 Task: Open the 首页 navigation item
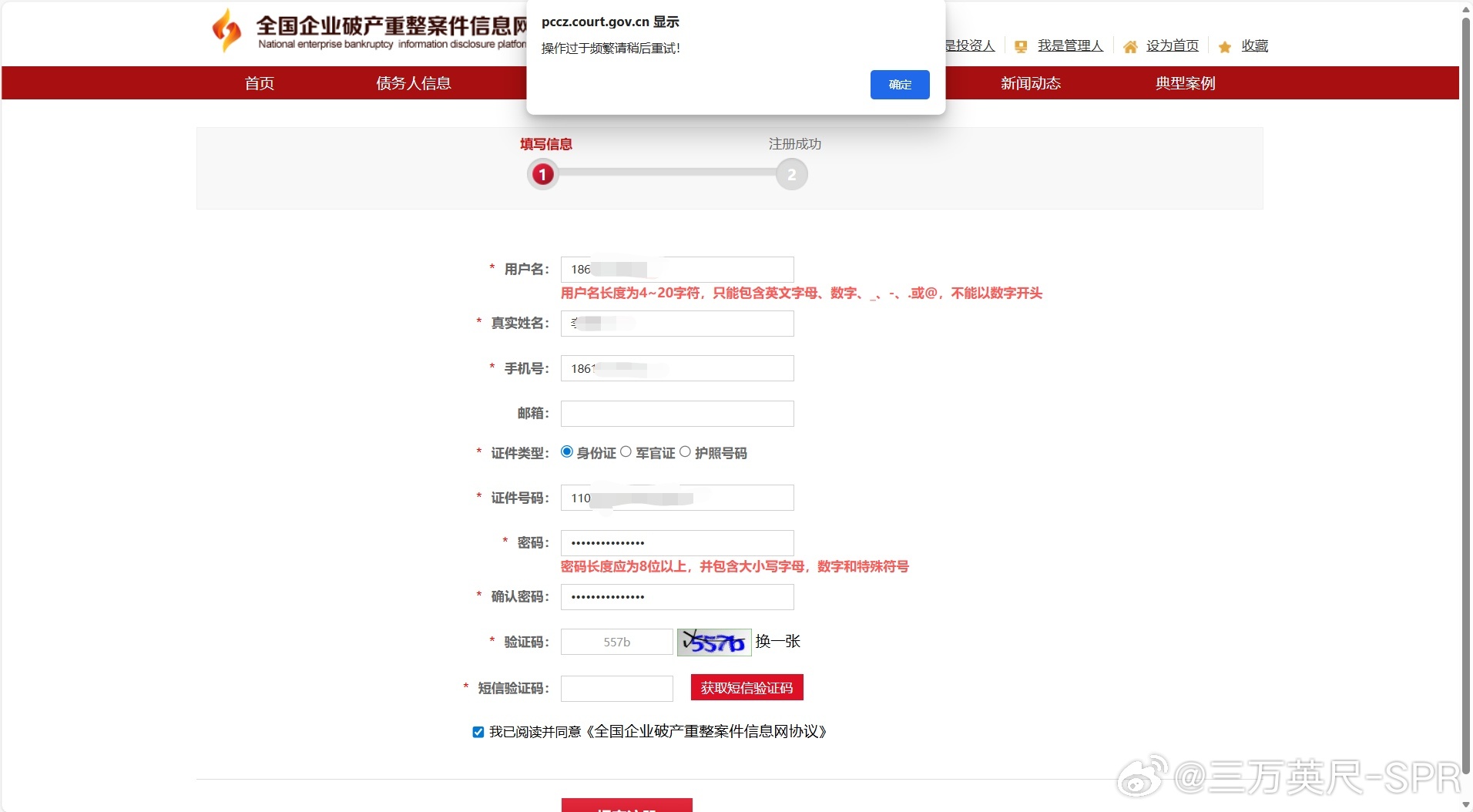260,83
